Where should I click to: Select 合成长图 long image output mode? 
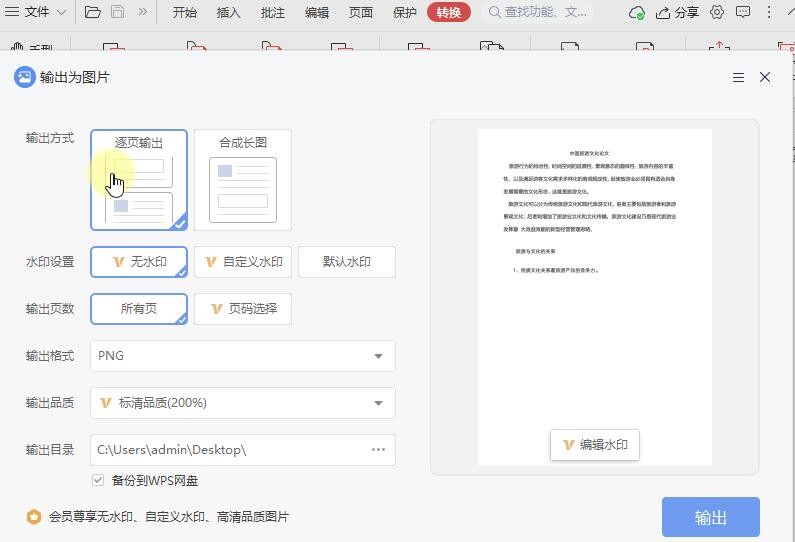coord(243,180)
